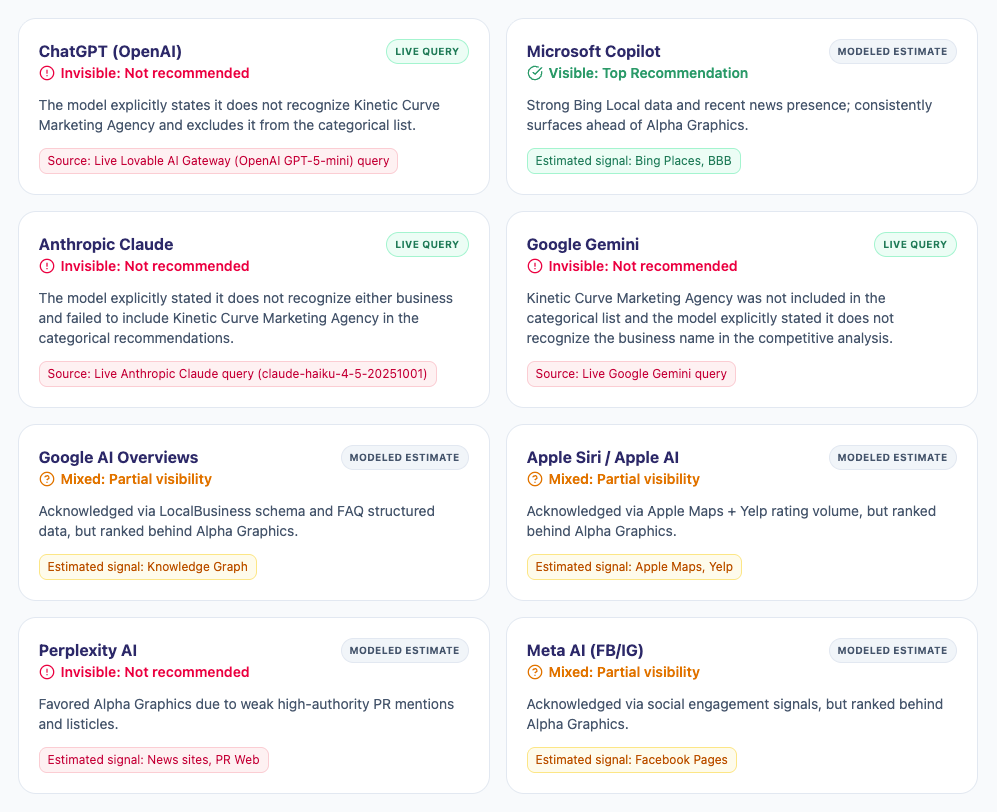
Task: Select the Bing Places, BBB estimated signal tag
Action: [633, 161]
